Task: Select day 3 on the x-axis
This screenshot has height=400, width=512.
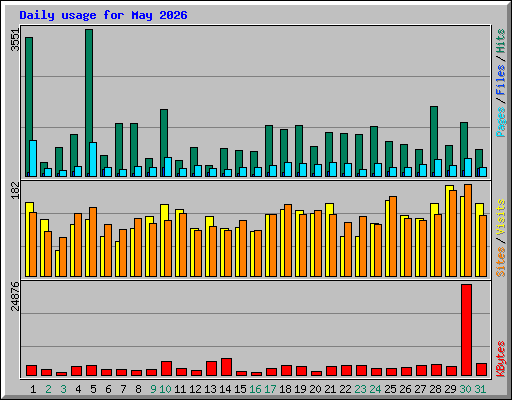Action: pos(63,389)
